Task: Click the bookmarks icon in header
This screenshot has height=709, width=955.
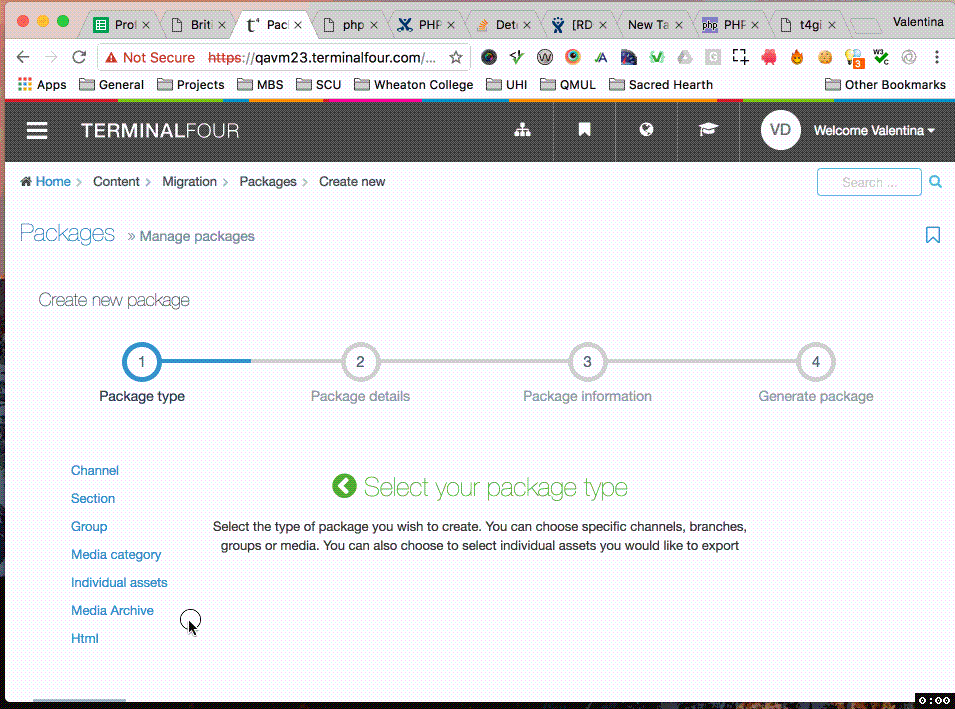Action: [x=584, y=130]
